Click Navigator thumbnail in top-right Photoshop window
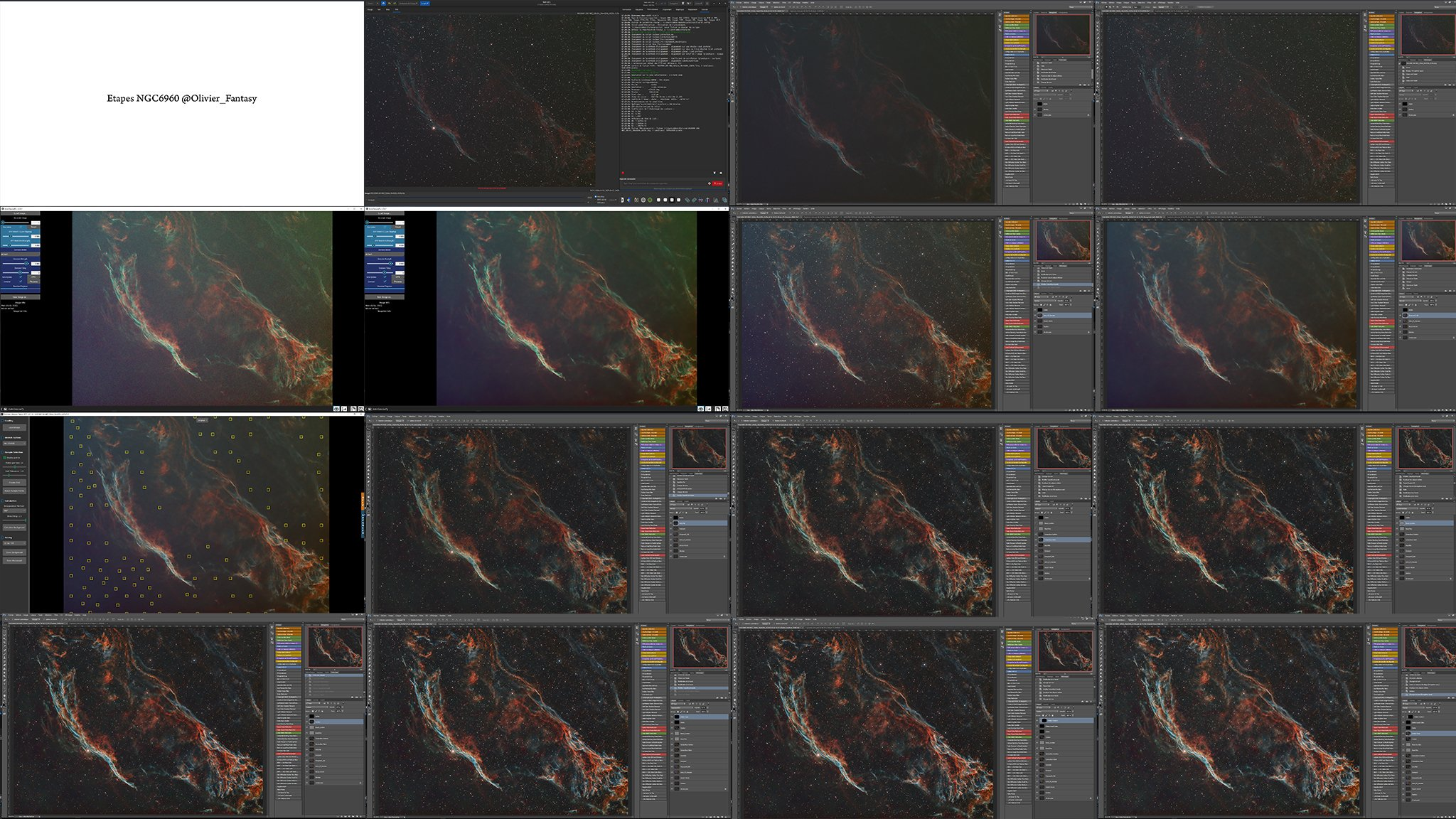The height and width of the screenshot is (819, 1456). tap(1428, 35)
